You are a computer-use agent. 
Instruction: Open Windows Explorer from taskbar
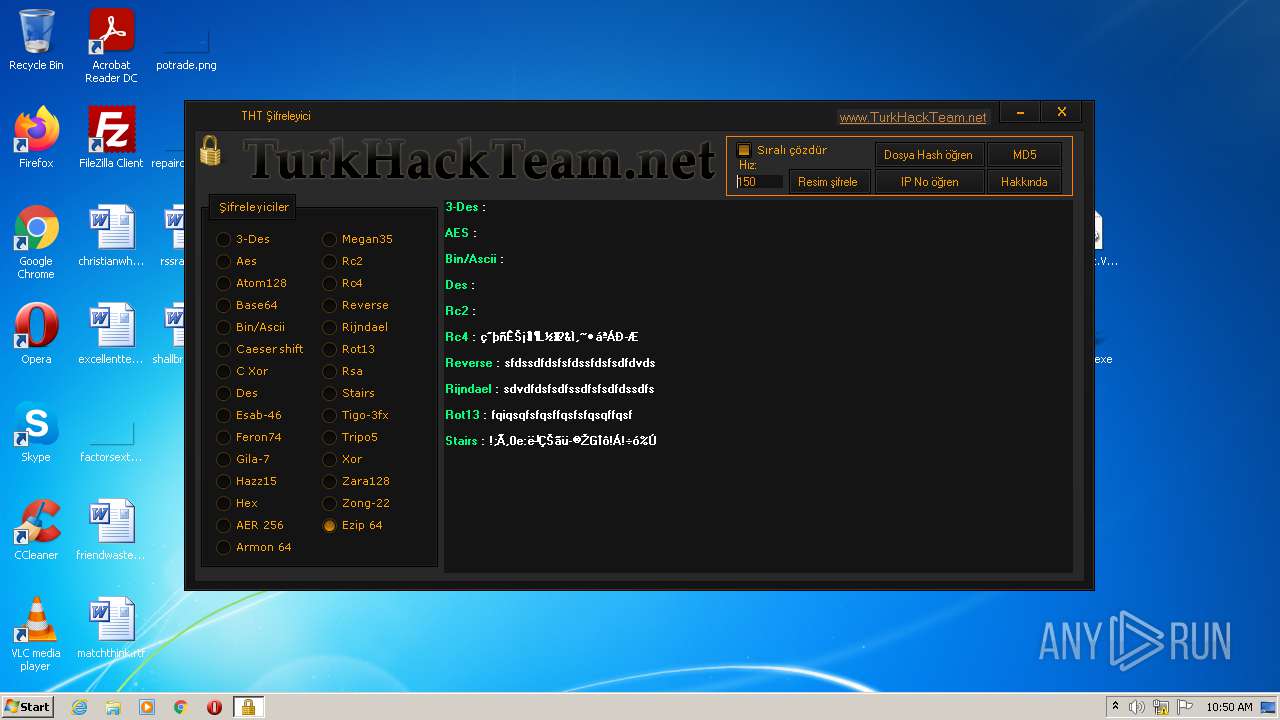(113, 707)
